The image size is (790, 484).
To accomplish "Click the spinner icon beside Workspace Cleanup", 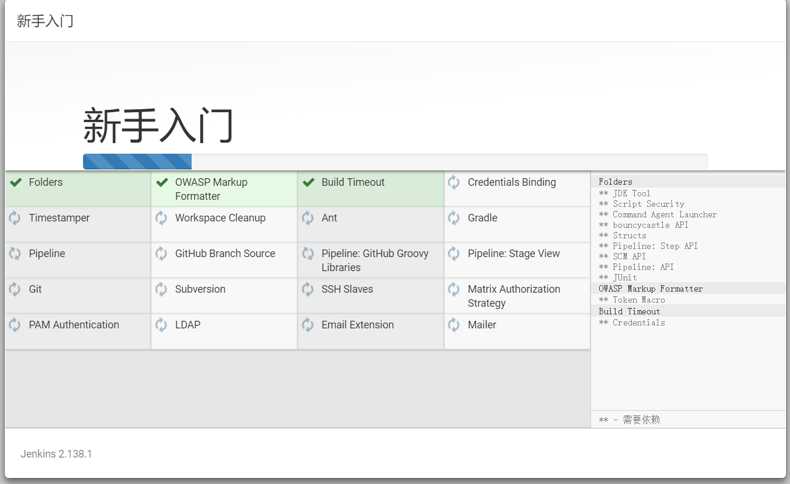I will [x=161, y=218].
